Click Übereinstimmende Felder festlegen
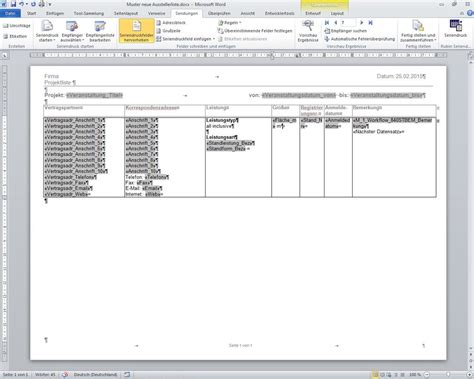This screenshot has height=379, width=474. [x=255, y=31]
